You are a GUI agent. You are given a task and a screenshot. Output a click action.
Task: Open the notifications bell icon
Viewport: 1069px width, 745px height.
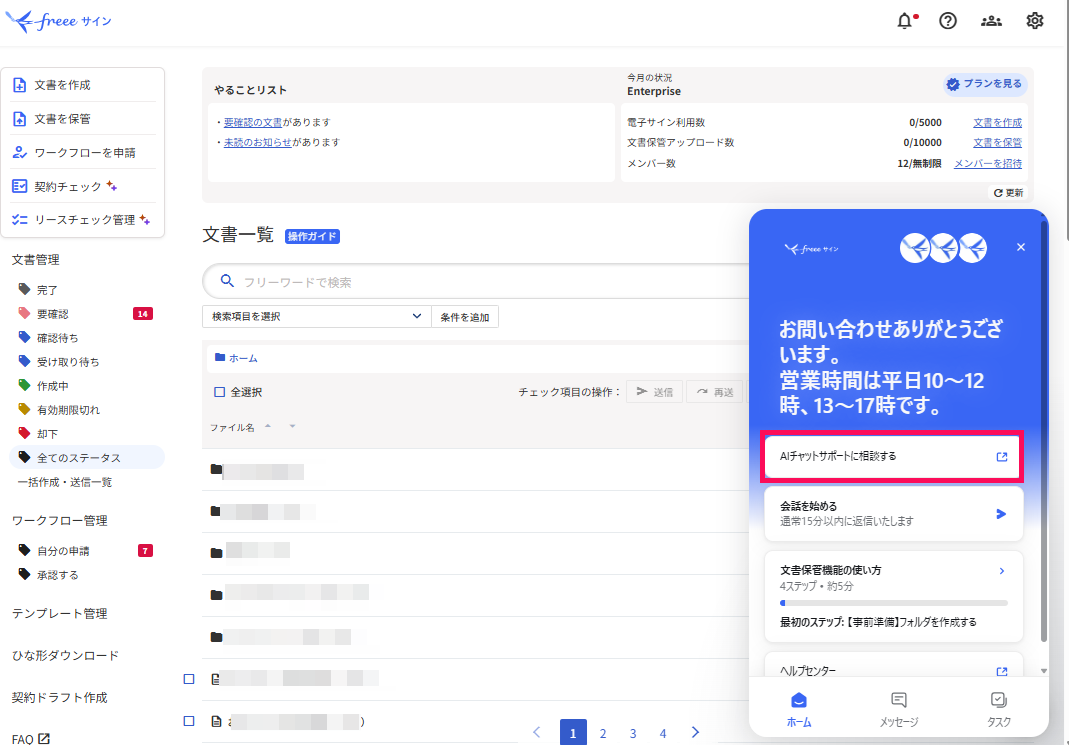905,21
